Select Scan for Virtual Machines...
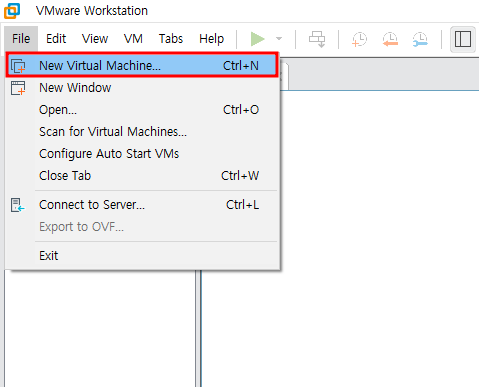This screenshot has width=479, height=387. [x=142, y=132]
